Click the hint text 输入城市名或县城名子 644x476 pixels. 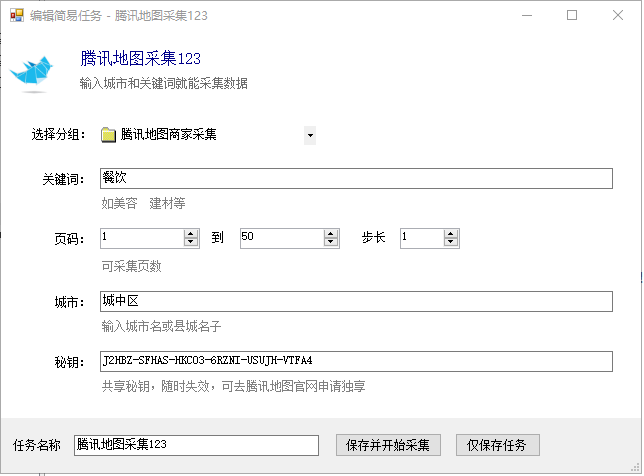tap(161, 327)
